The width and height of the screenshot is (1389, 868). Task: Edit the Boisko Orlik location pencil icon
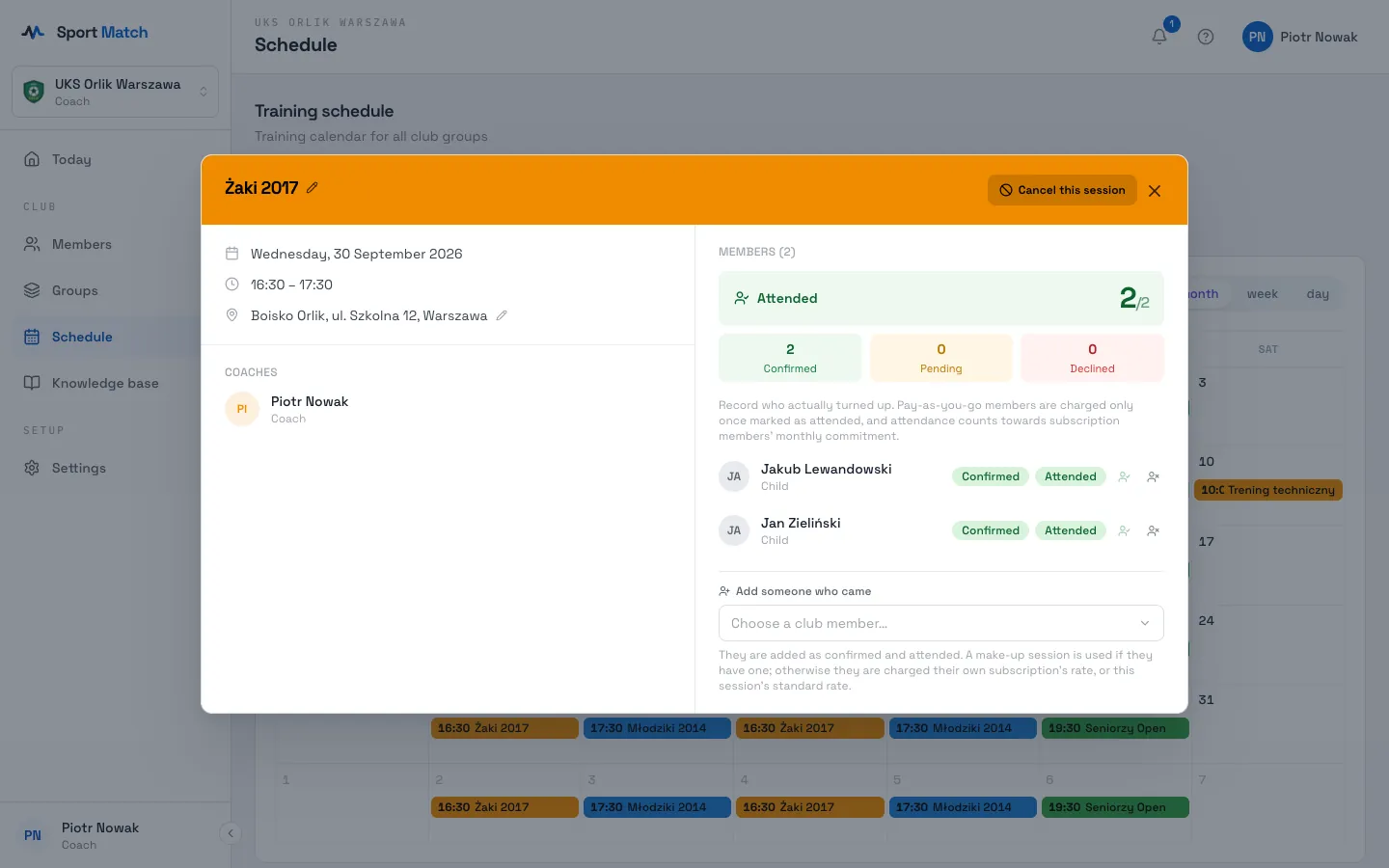click(502, 315)
